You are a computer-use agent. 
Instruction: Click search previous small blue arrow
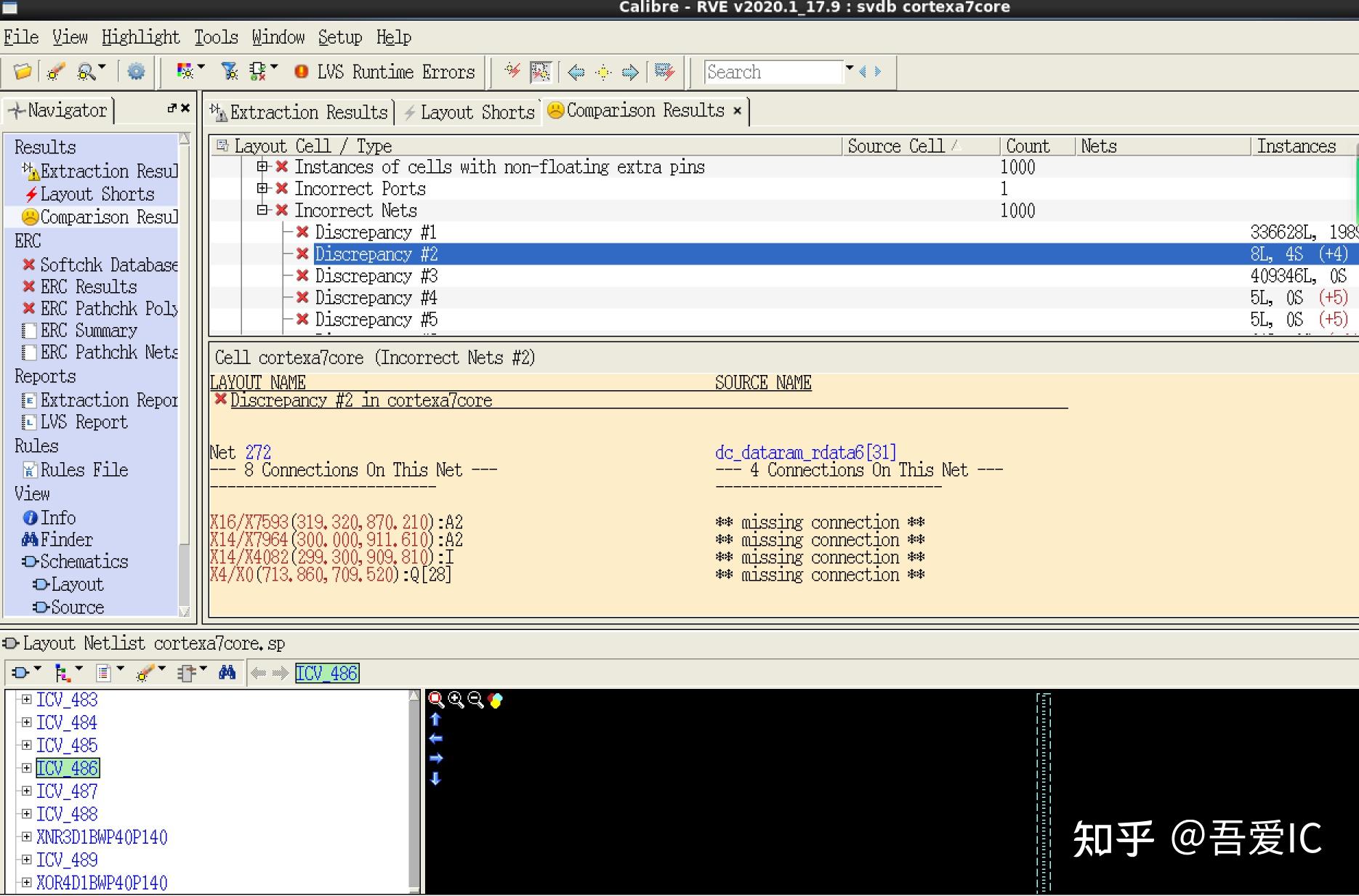coord(863,71)
